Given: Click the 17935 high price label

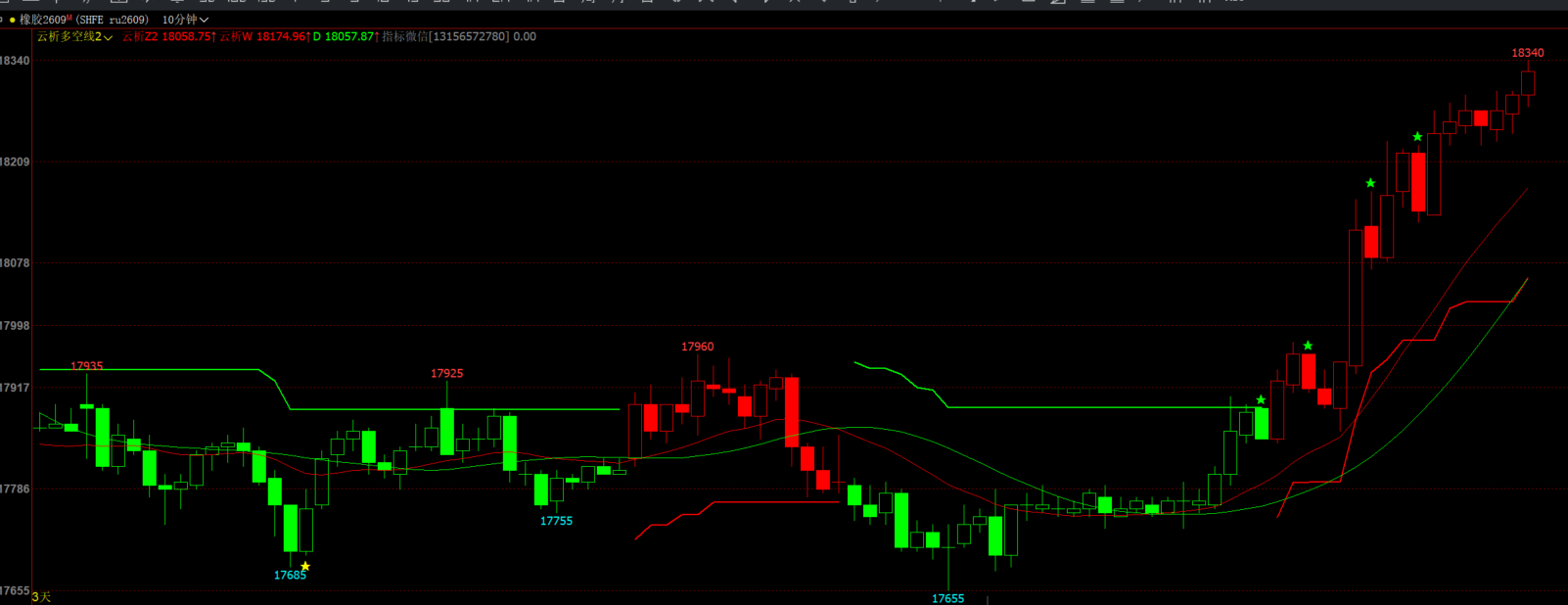Looking at the screenshot, I should click(86, 366).
